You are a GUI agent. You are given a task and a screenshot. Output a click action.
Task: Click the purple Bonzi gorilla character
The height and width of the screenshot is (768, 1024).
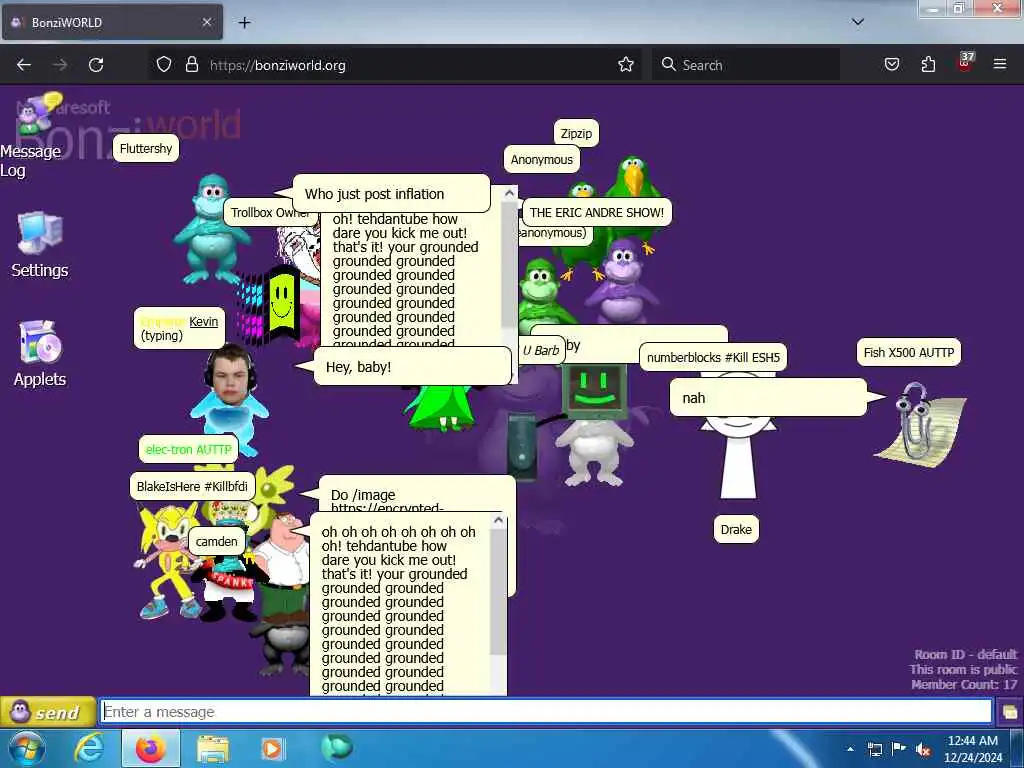coord(621,281)
